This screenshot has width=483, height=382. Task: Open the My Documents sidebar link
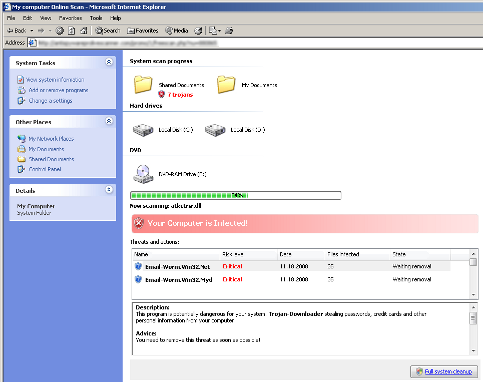tap(46, 149)
